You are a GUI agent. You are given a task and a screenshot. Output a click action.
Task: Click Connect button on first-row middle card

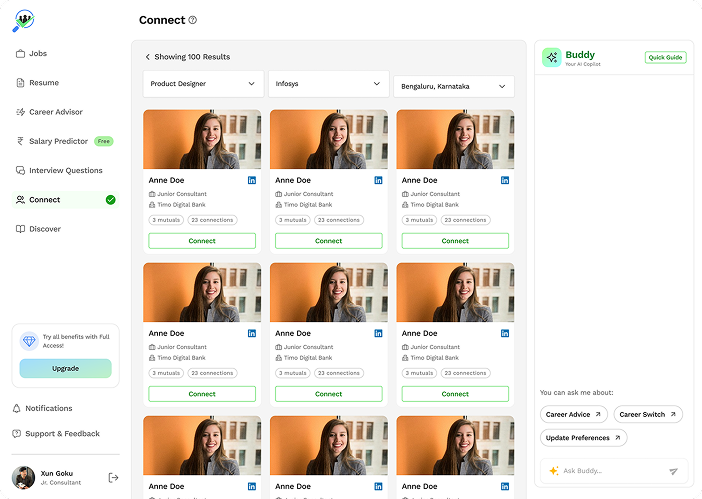[x=329, y=241]
